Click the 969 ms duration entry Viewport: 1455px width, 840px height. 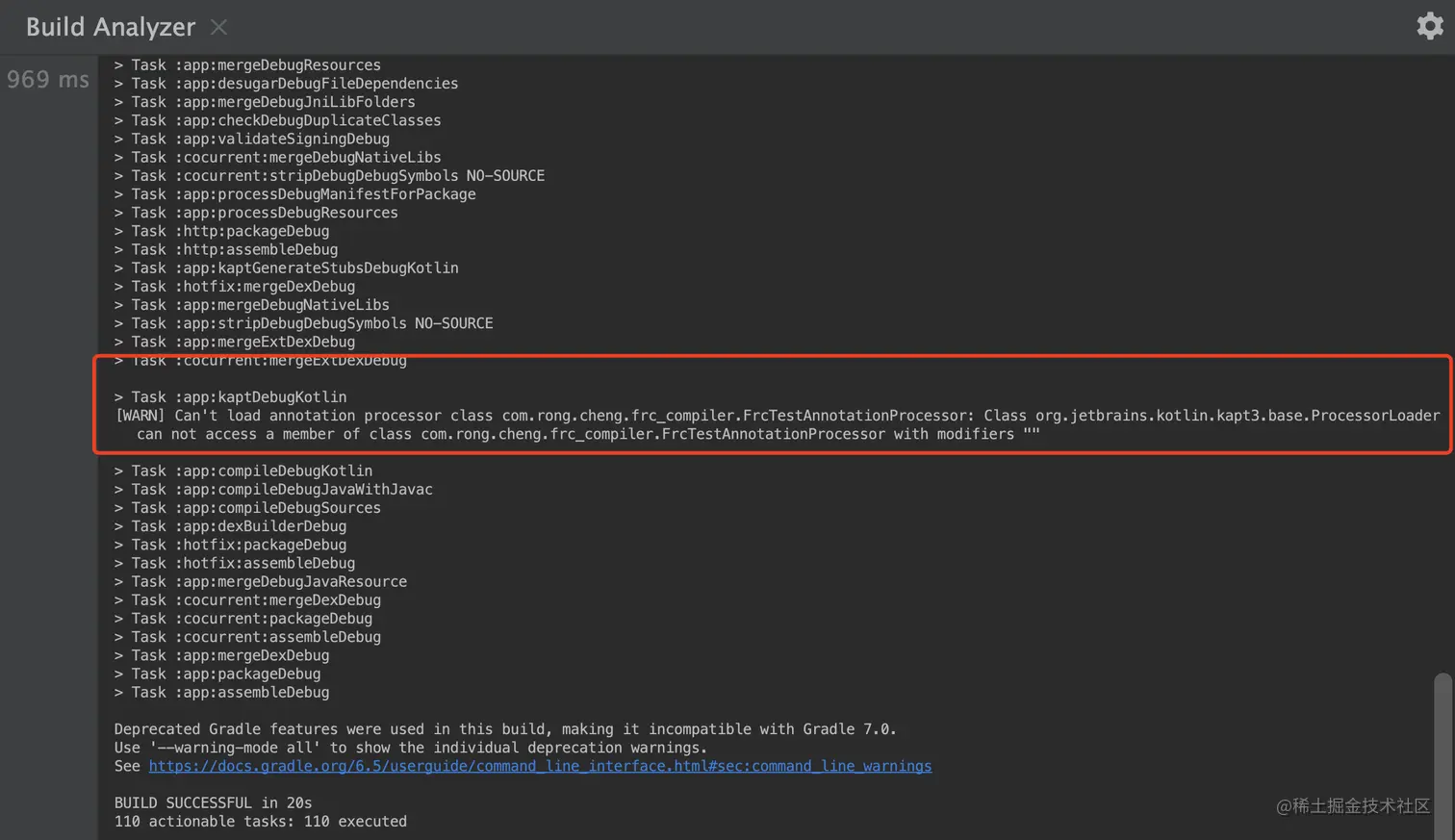[x=48, y=80]
